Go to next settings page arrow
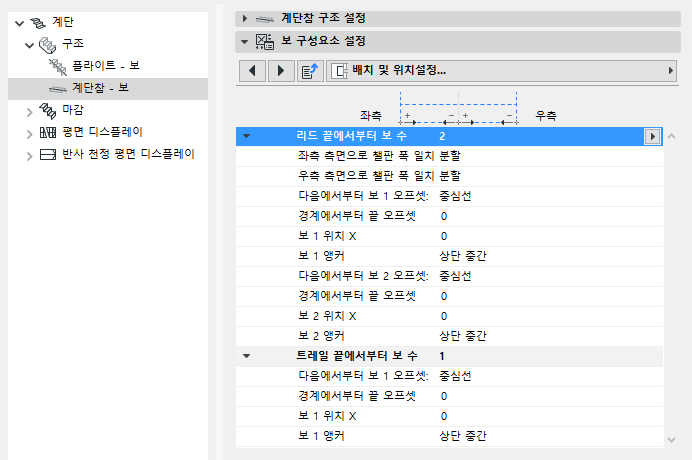 [281, 71]
